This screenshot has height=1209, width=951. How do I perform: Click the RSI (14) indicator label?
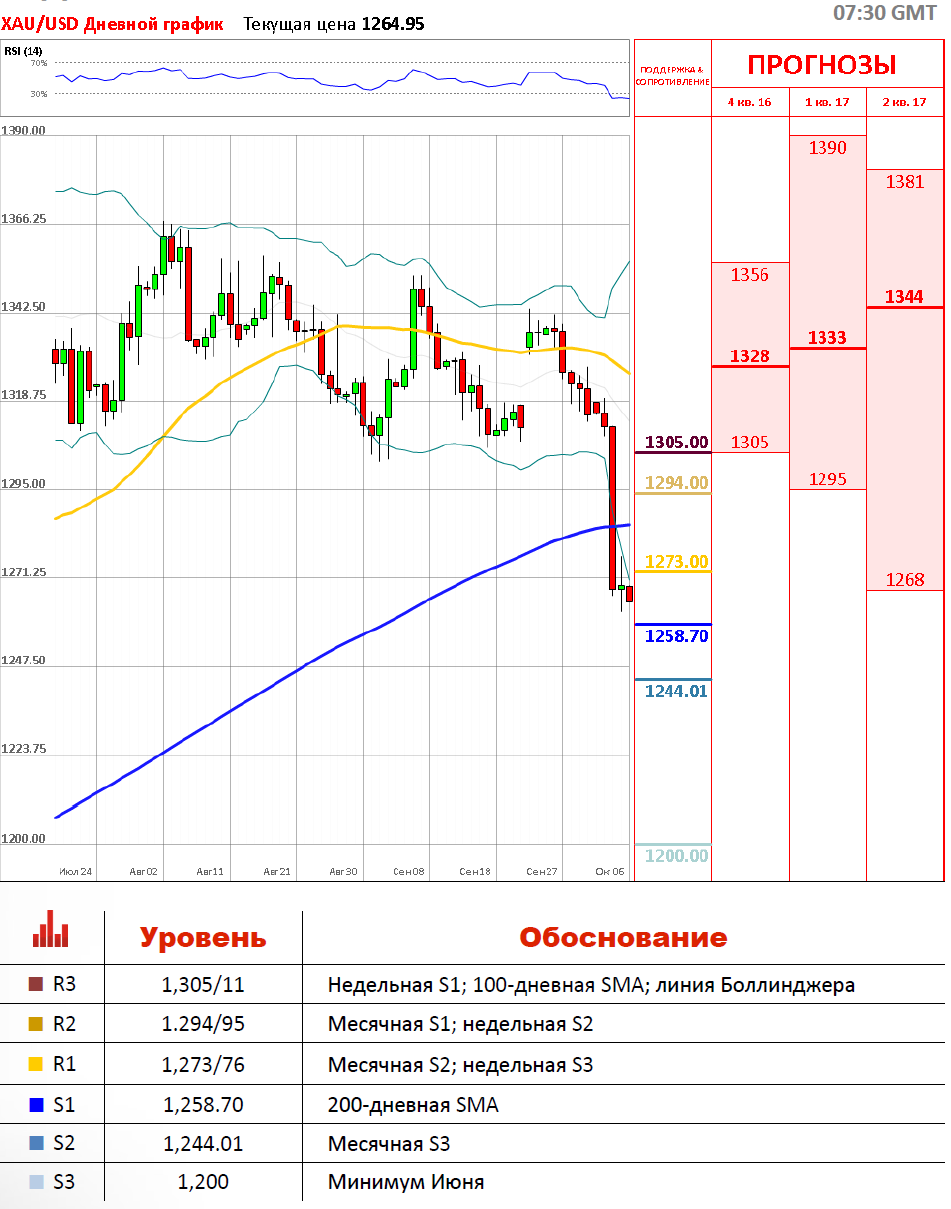[23, 50]
